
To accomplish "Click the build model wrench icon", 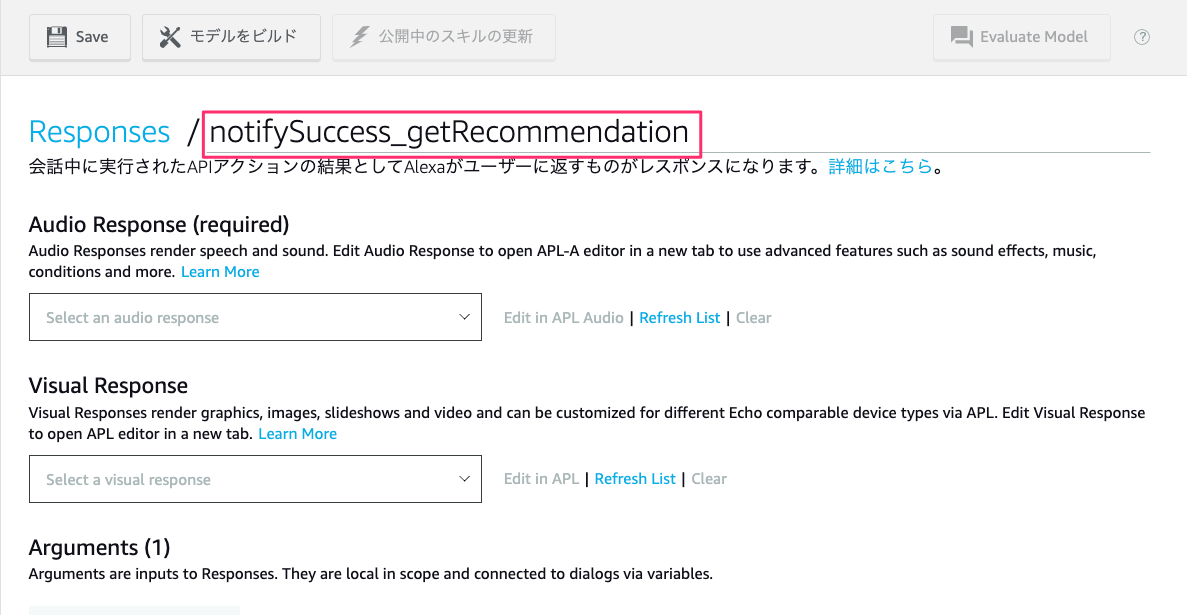I will (x=170, y=37).
